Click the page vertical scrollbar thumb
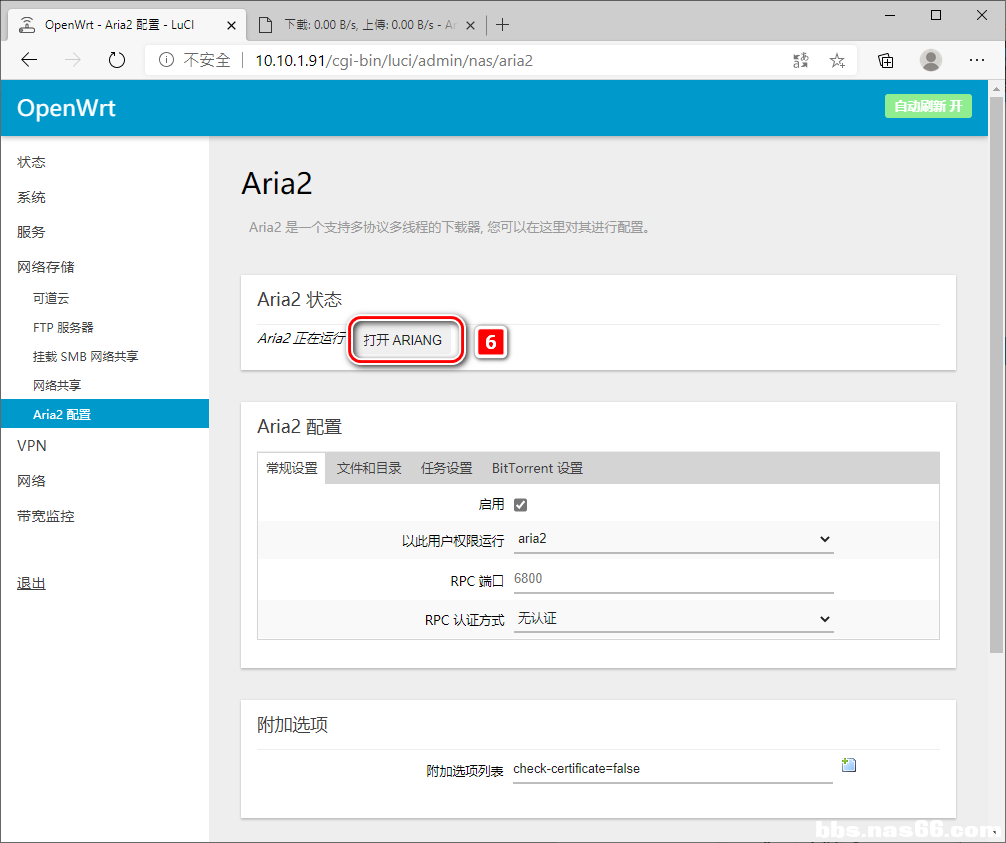1006x843 pixels. (x=996, y=375)
